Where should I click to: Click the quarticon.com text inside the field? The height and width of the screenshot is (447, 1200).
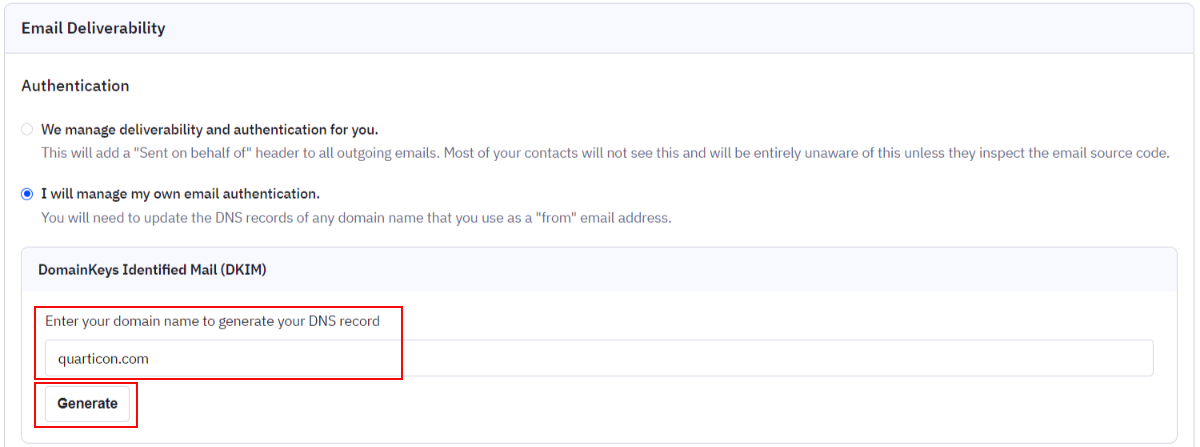pyautogui.click(x=104, y=358)
